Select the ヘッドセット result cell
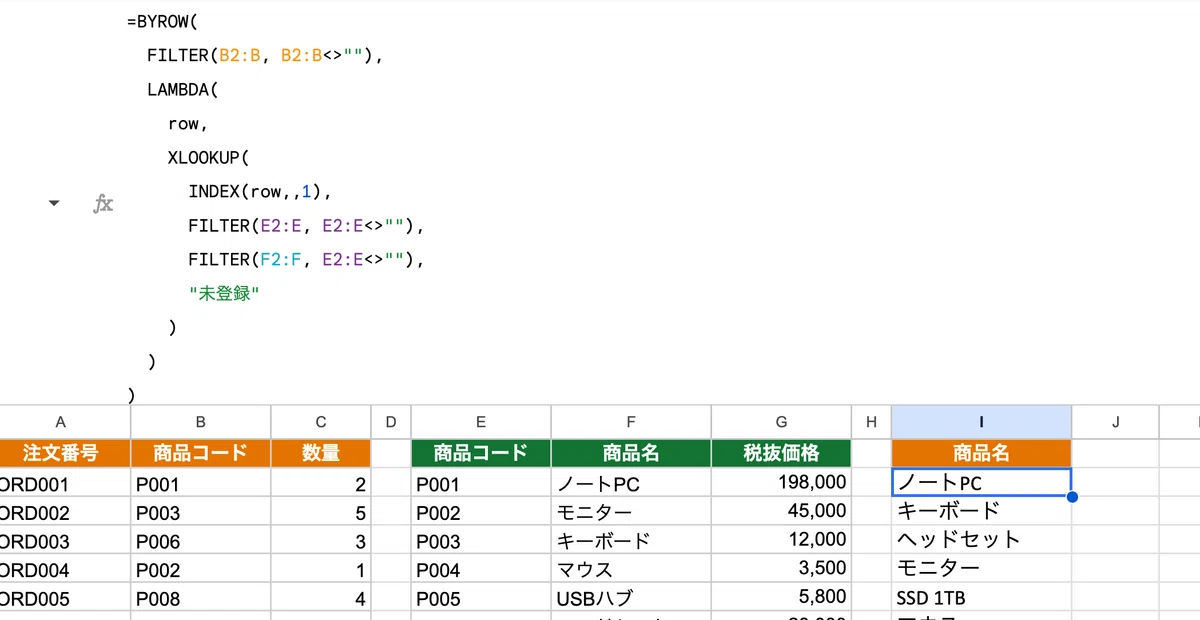Viewport: 1200px width, 620px height. 981,541
